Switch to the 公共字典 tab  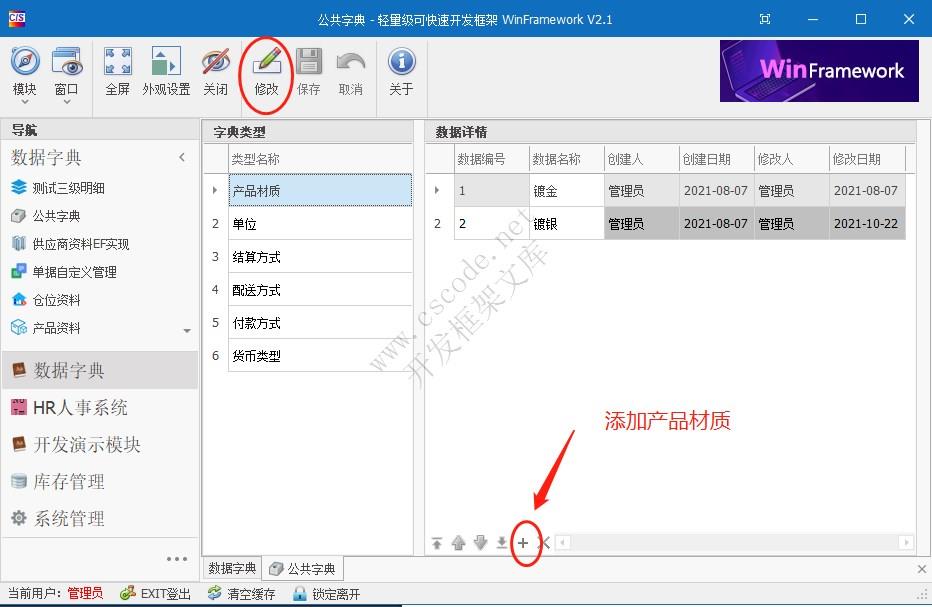click(302, 567)
